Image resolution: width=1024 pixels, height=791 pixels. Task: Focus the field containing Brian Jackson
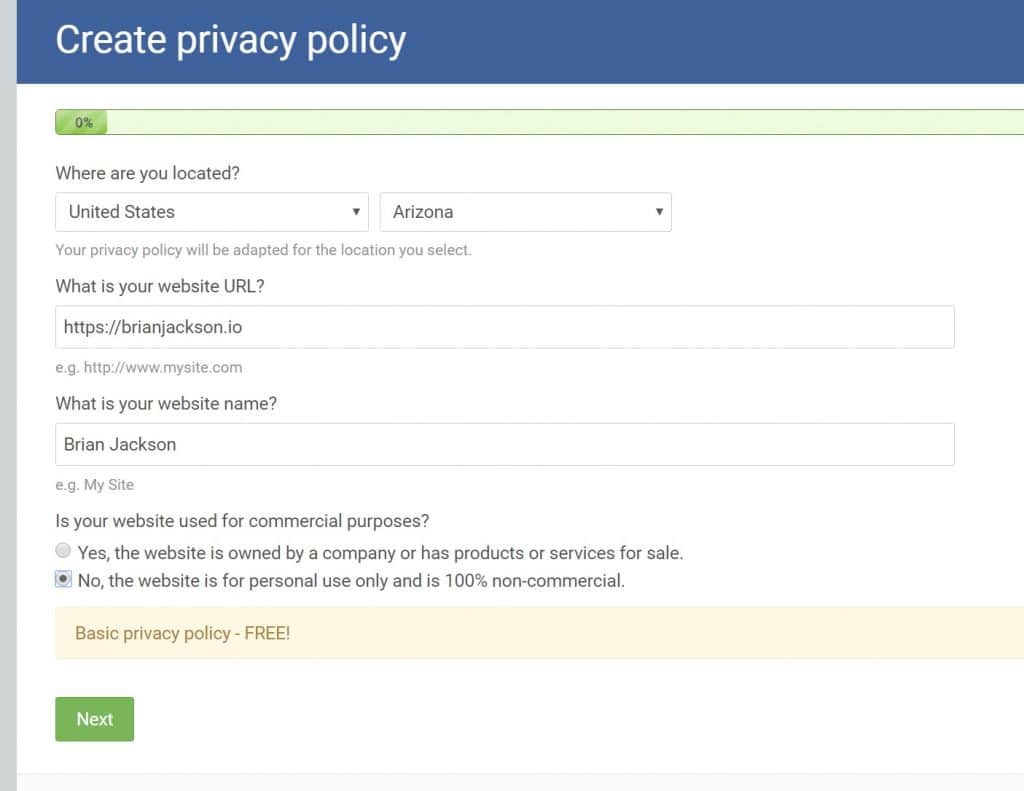[505, 444]
